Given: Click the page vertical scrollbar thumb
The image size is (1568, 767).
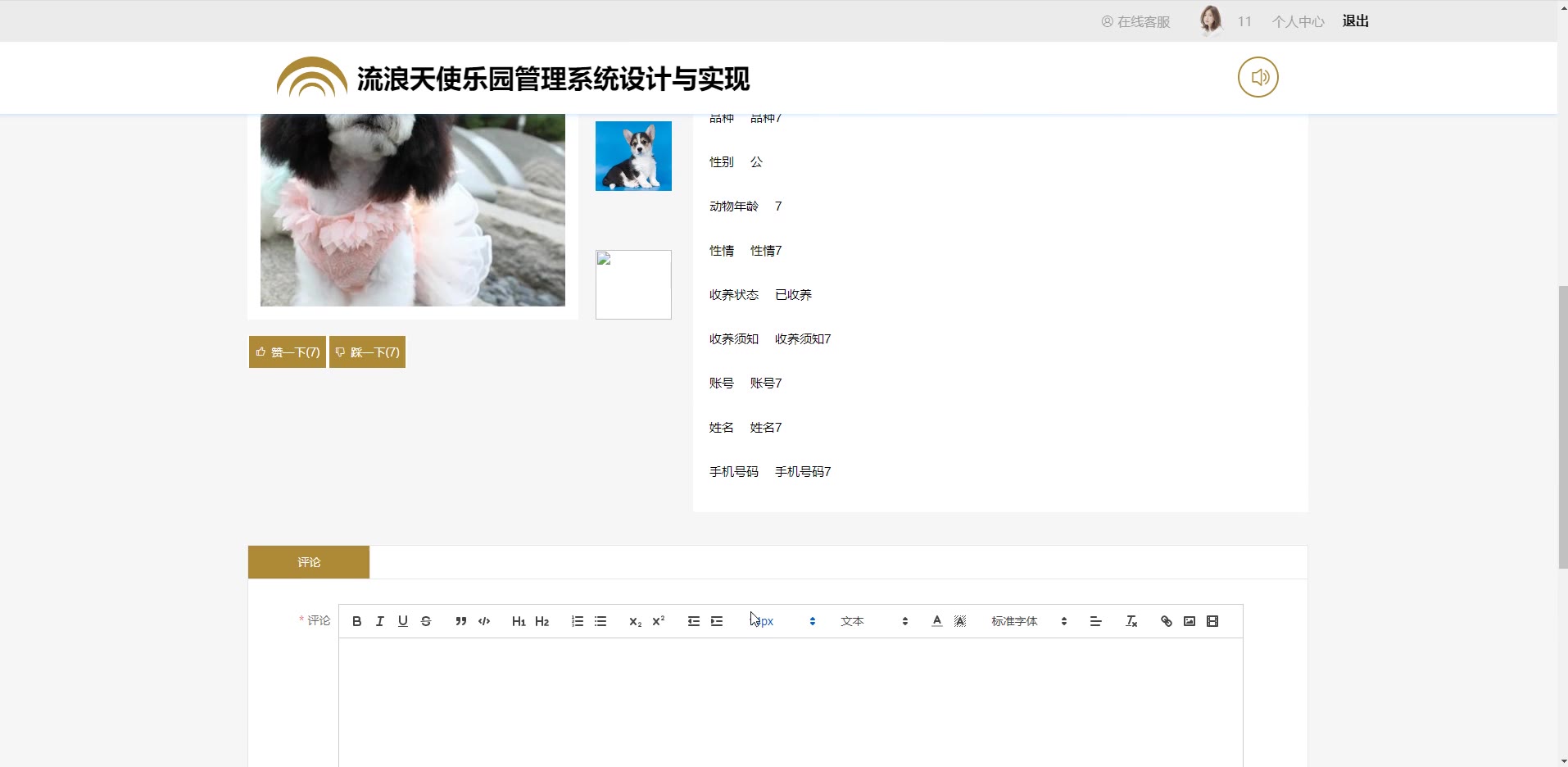Looking at the screenshot, I should [x=1562, y=427].
